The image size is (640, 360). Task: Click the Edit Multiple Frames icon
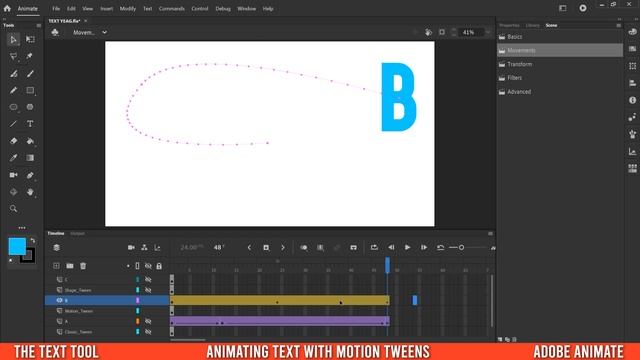click(x=320, y=247)
